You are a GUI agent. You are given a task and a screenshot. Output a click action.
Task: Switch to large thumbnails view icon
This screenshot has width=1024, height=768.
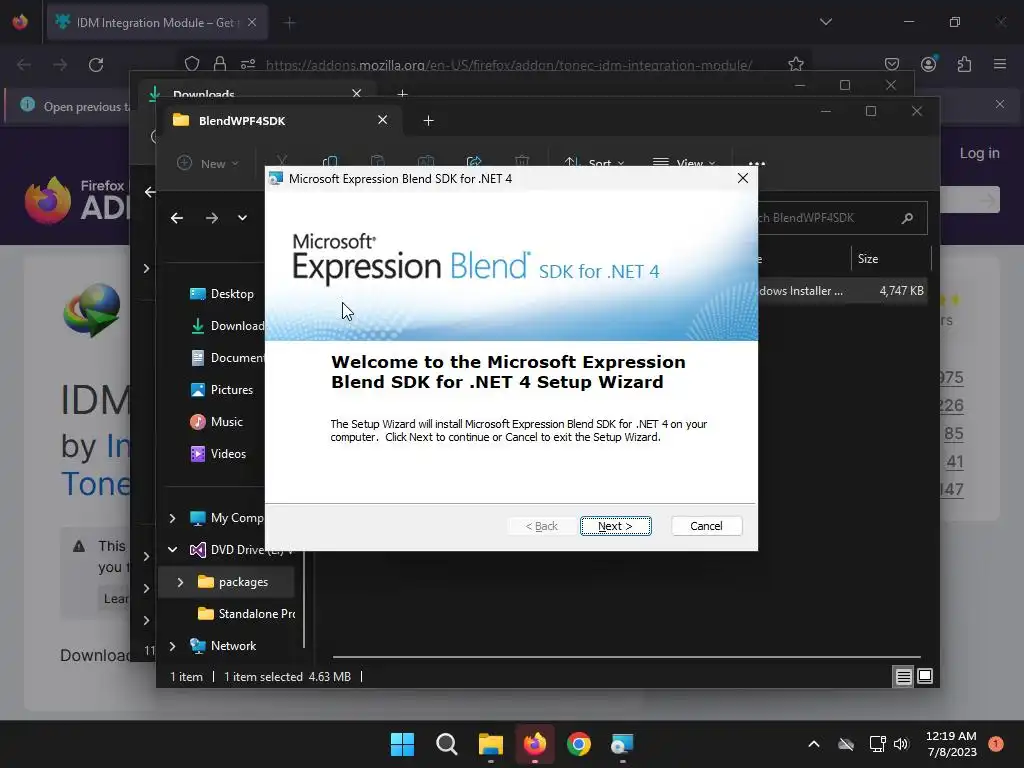[925, 677]
